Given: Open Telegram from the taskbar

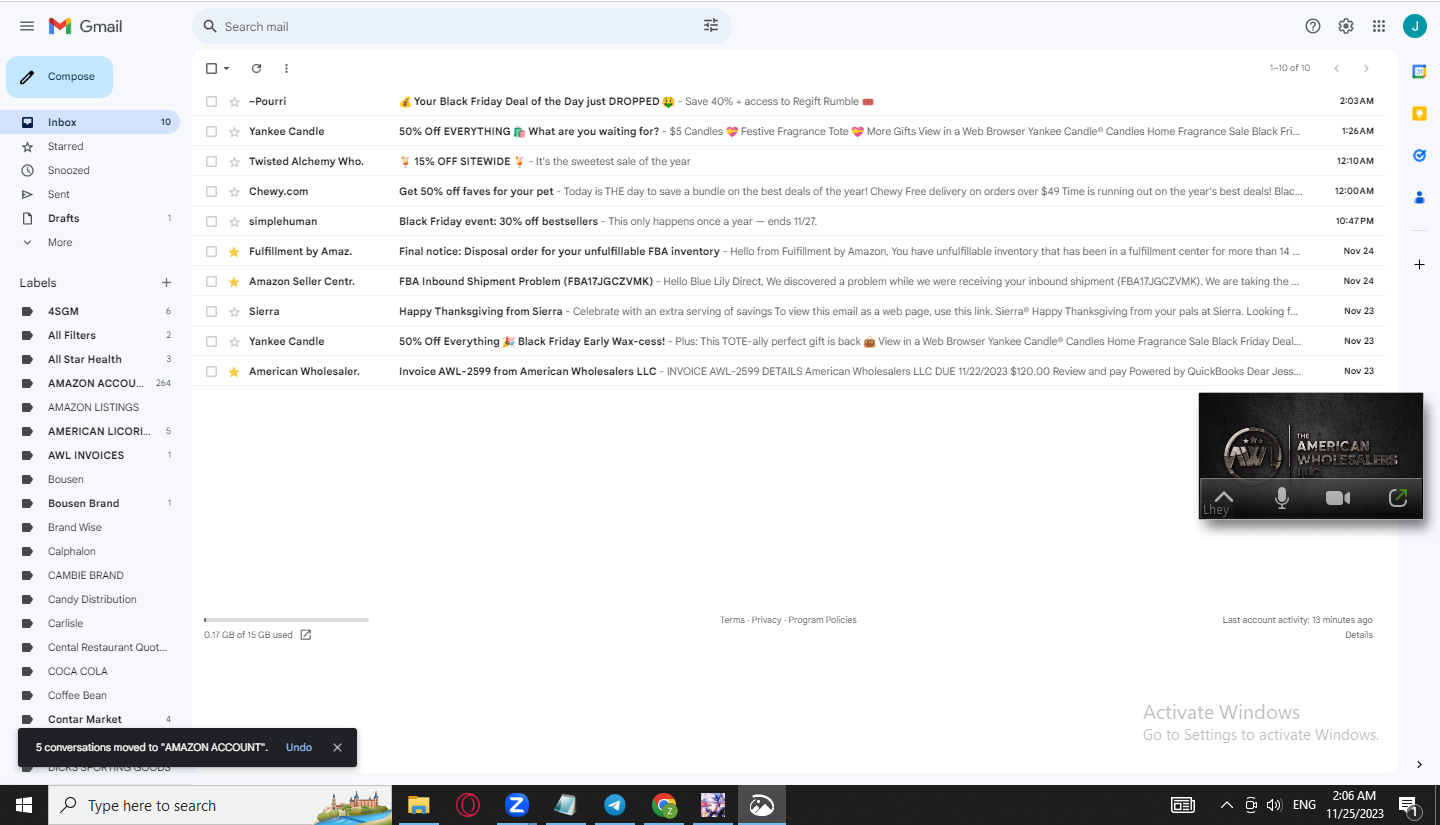Looking at the screenshot, I should [614, 805].
